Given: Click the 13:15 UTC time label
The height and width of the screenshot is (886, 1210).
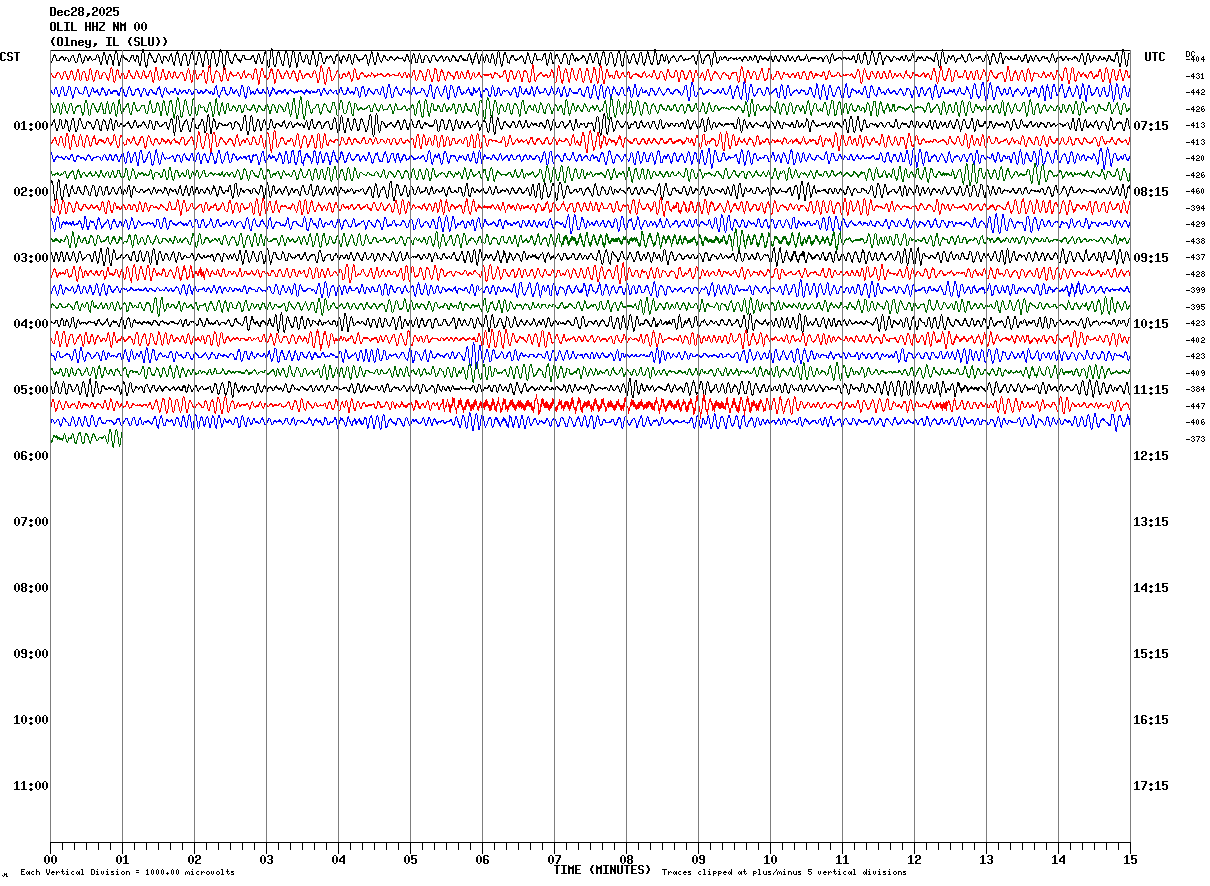Looking at the screenshot, I should pos(1151,522).
